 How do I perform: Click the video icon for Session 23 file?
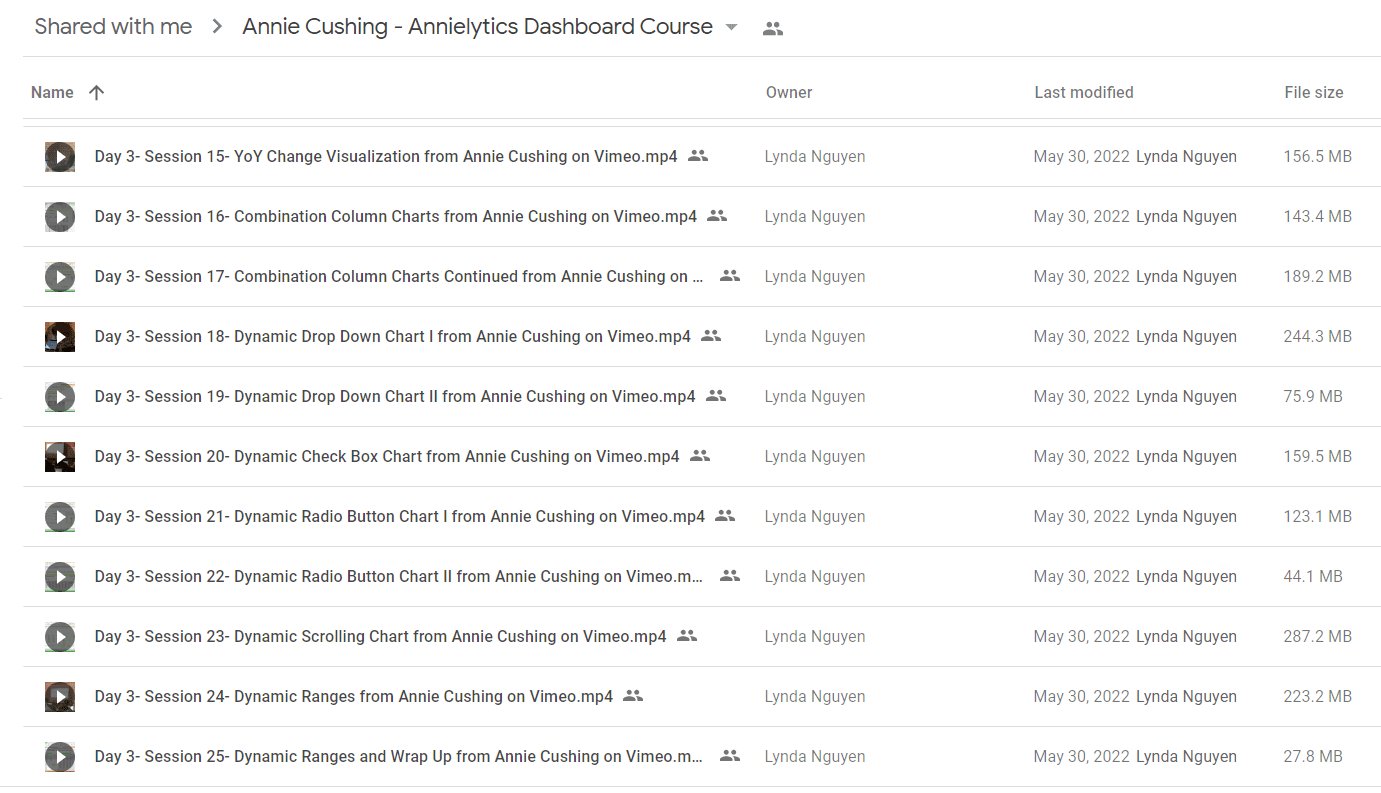60,637
